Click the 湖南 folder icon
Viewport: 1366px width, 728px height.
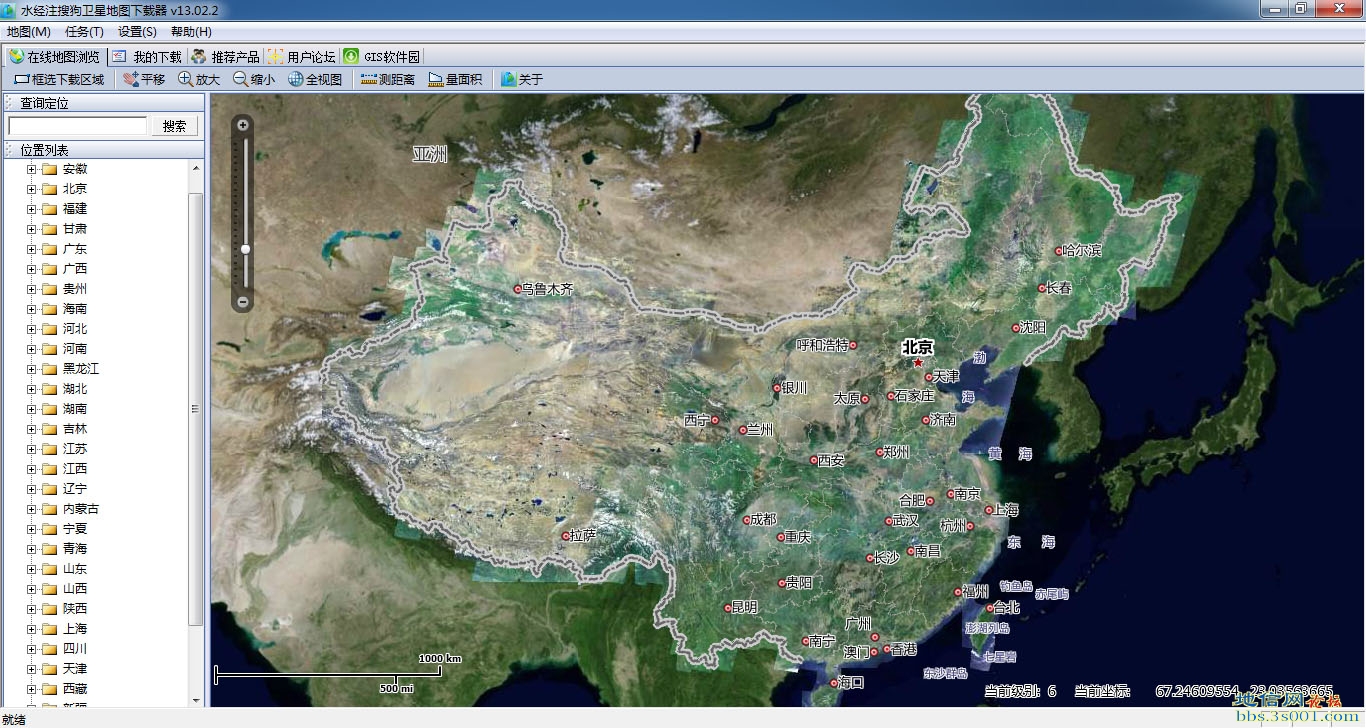click(x=49, y=409)
